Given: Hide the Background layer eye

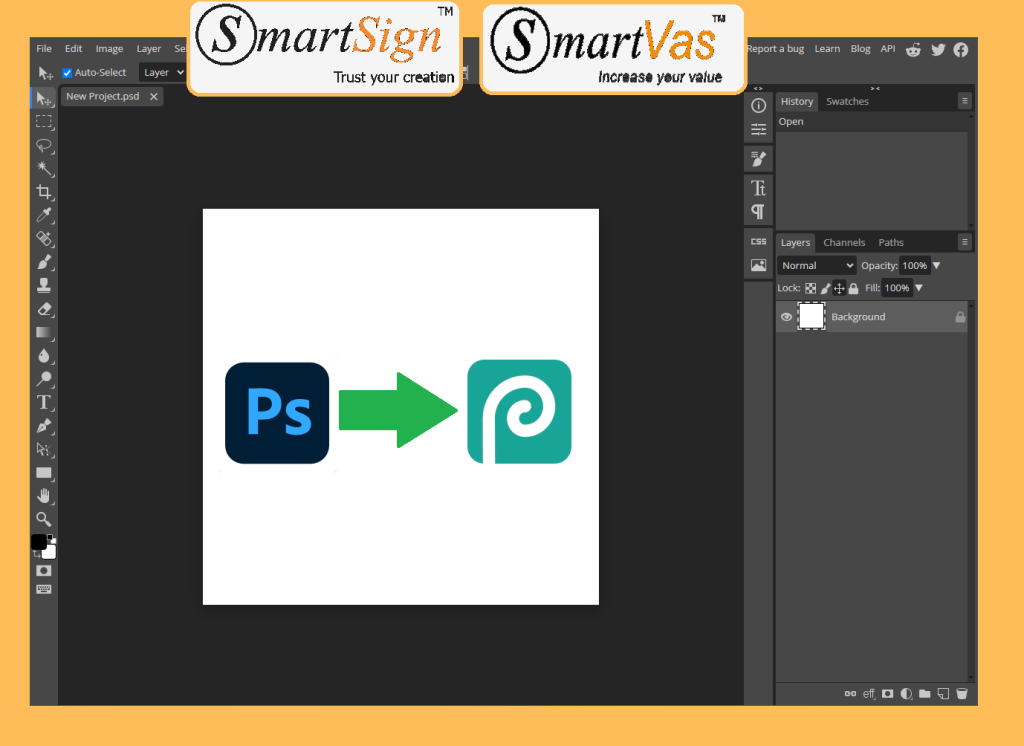Looking at the screenshot, I should pyautogui.click(x=786, y=317).
